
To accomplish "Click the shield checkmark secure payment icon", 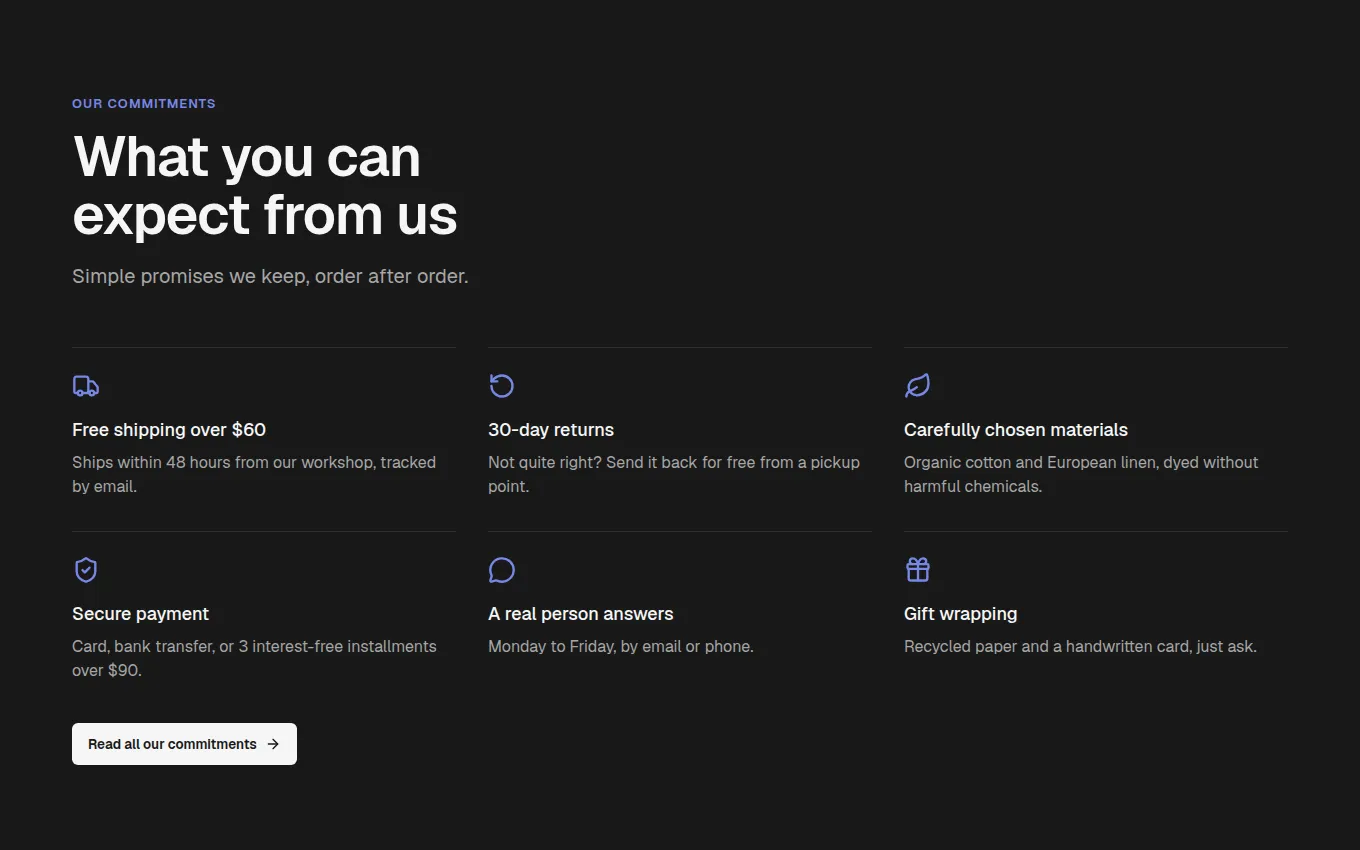I will (x=86, y=570).
